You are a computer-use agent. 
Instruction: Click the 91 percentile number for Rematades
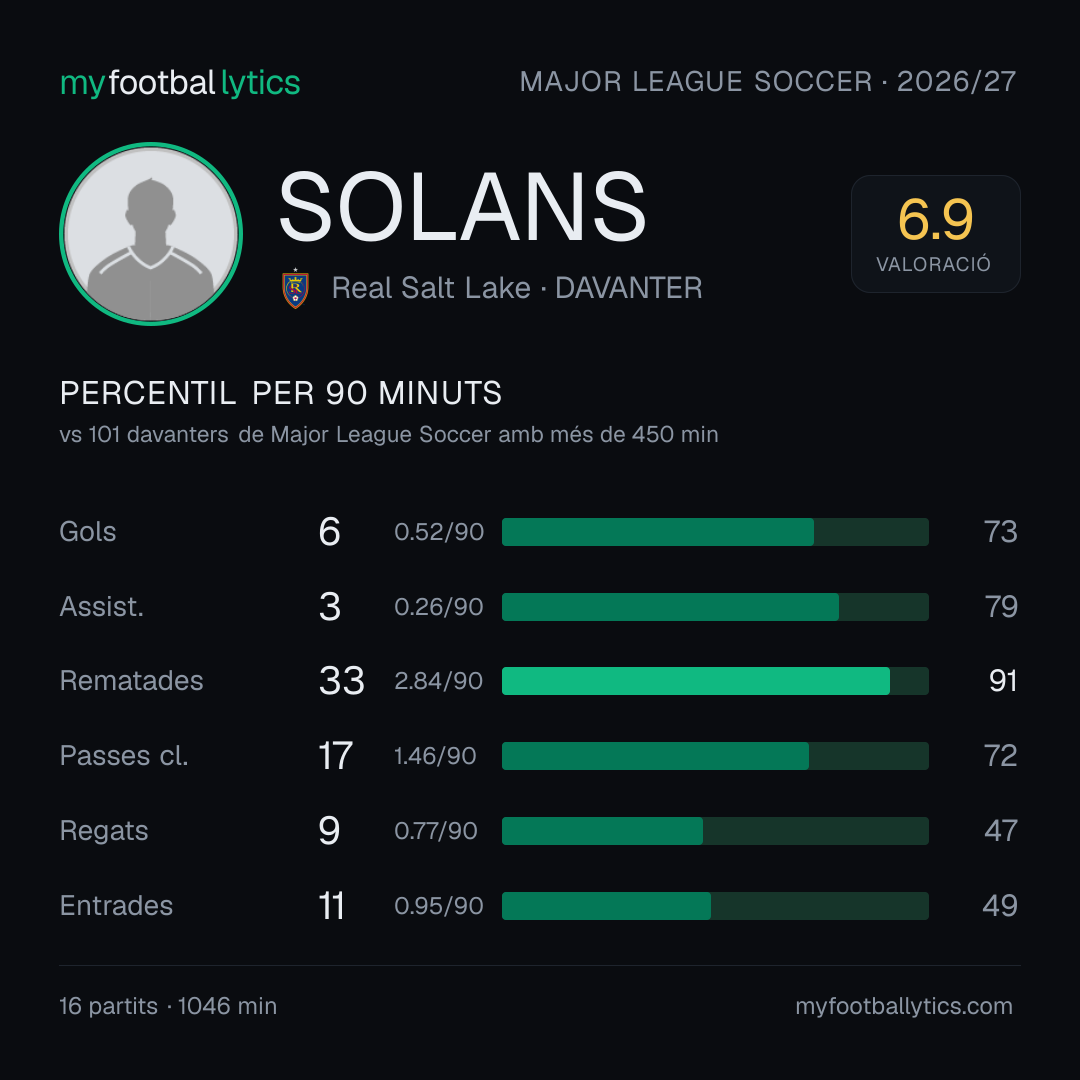(1003, 681)
